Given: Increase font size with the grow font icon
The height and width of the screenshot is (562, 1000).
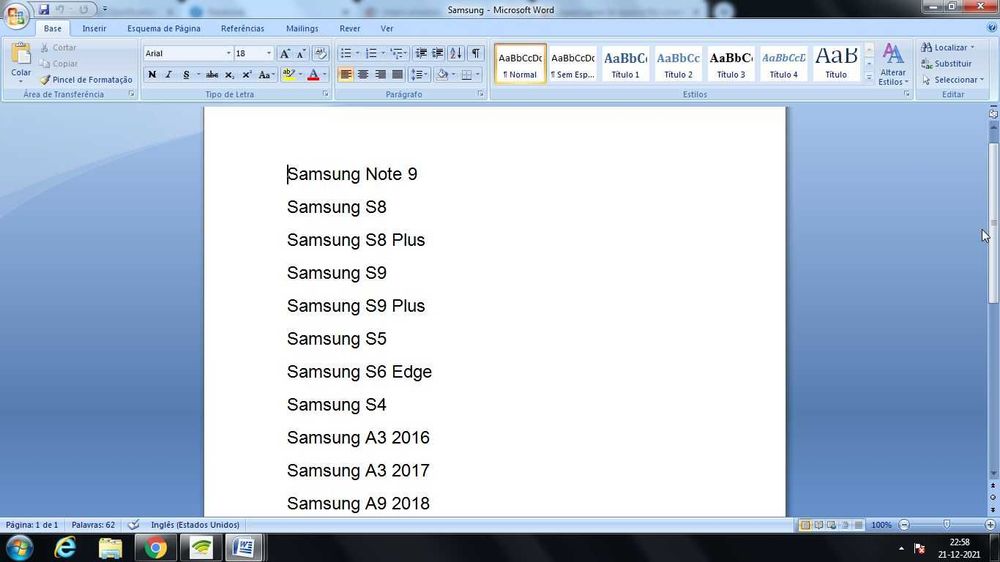Looking at the screenshot, I should 285,54.
